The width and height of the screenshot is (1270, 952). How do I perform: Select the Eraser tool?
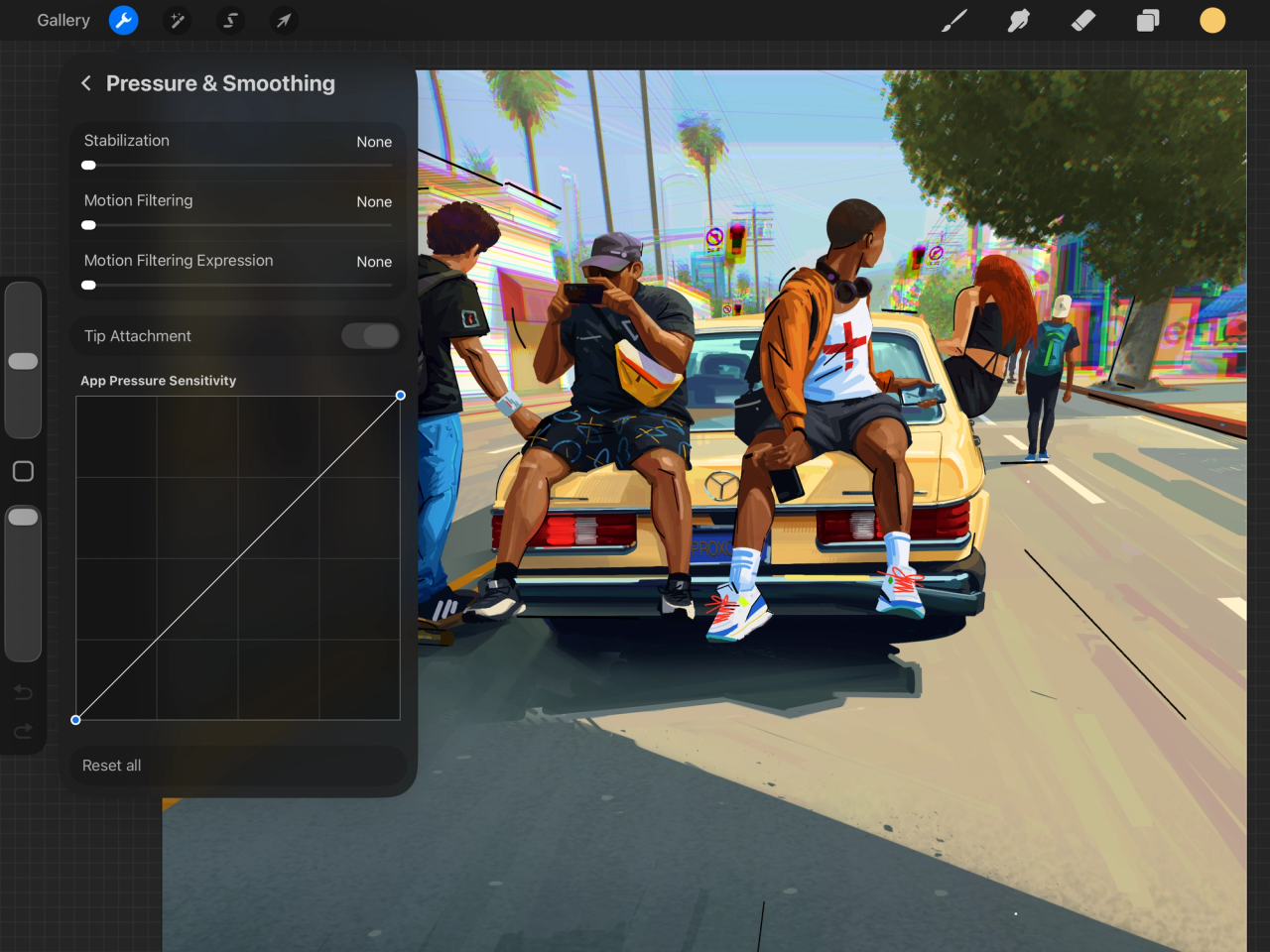pyautogui.click(x=1083, y=20)
